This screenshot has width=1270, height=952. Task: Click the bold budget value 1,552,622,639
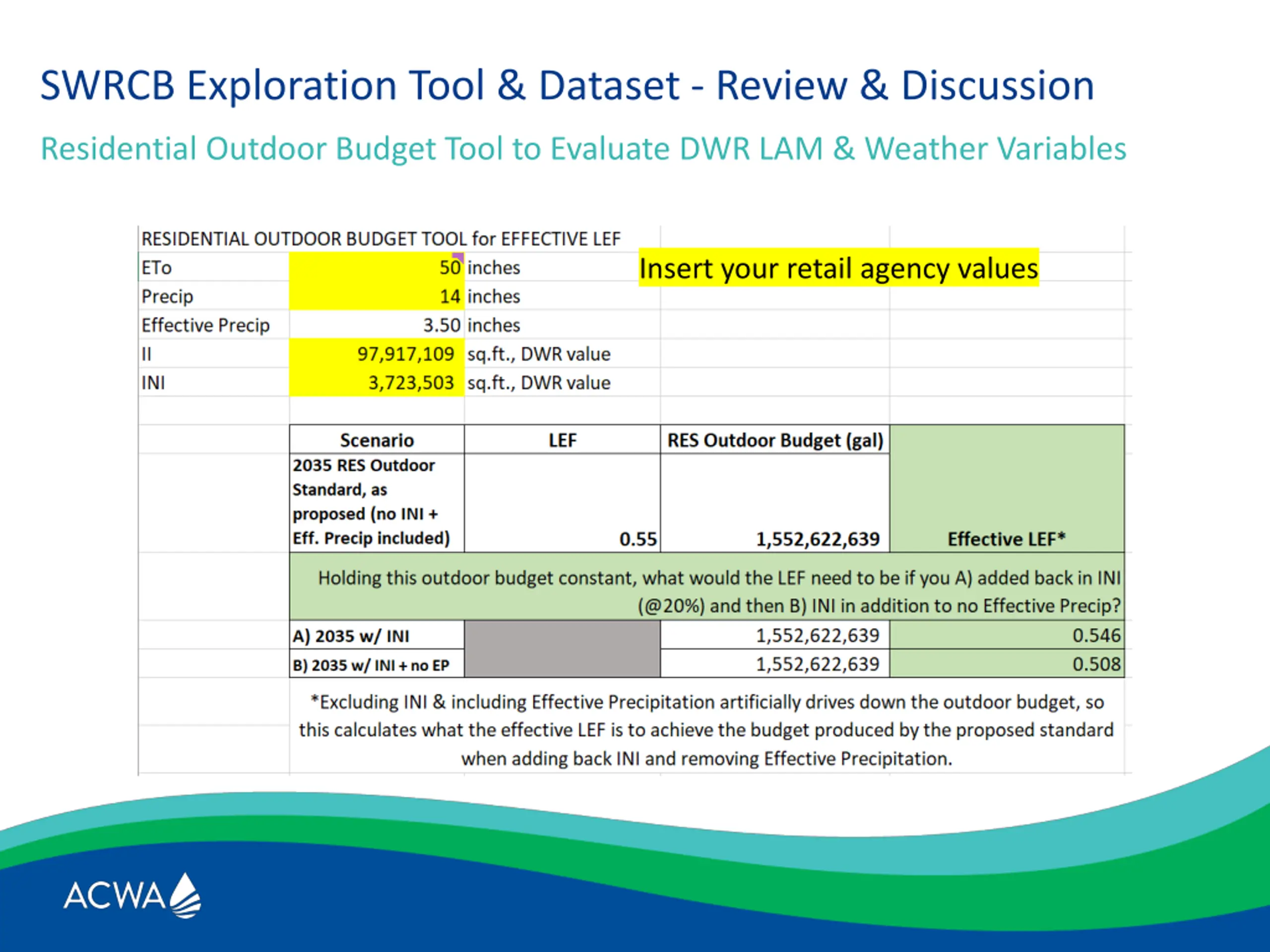(x=818, y=539)
